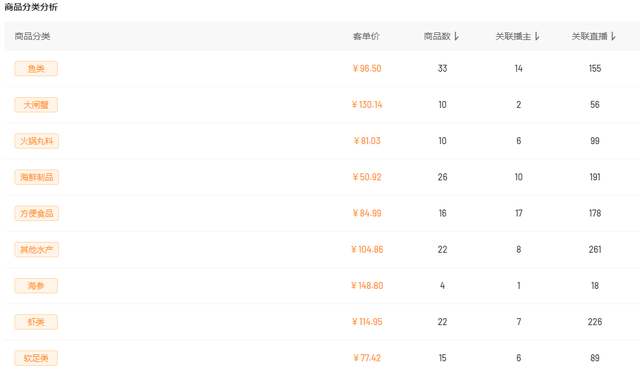The width and height of the screenshot is (640, 374).
Task: Select the 海参 category tag
Action: (36, 286)
